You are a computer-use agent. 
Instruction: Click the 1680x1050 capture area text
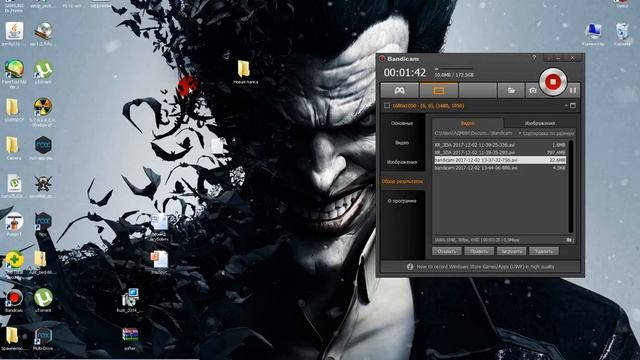(x=428, y=106)
